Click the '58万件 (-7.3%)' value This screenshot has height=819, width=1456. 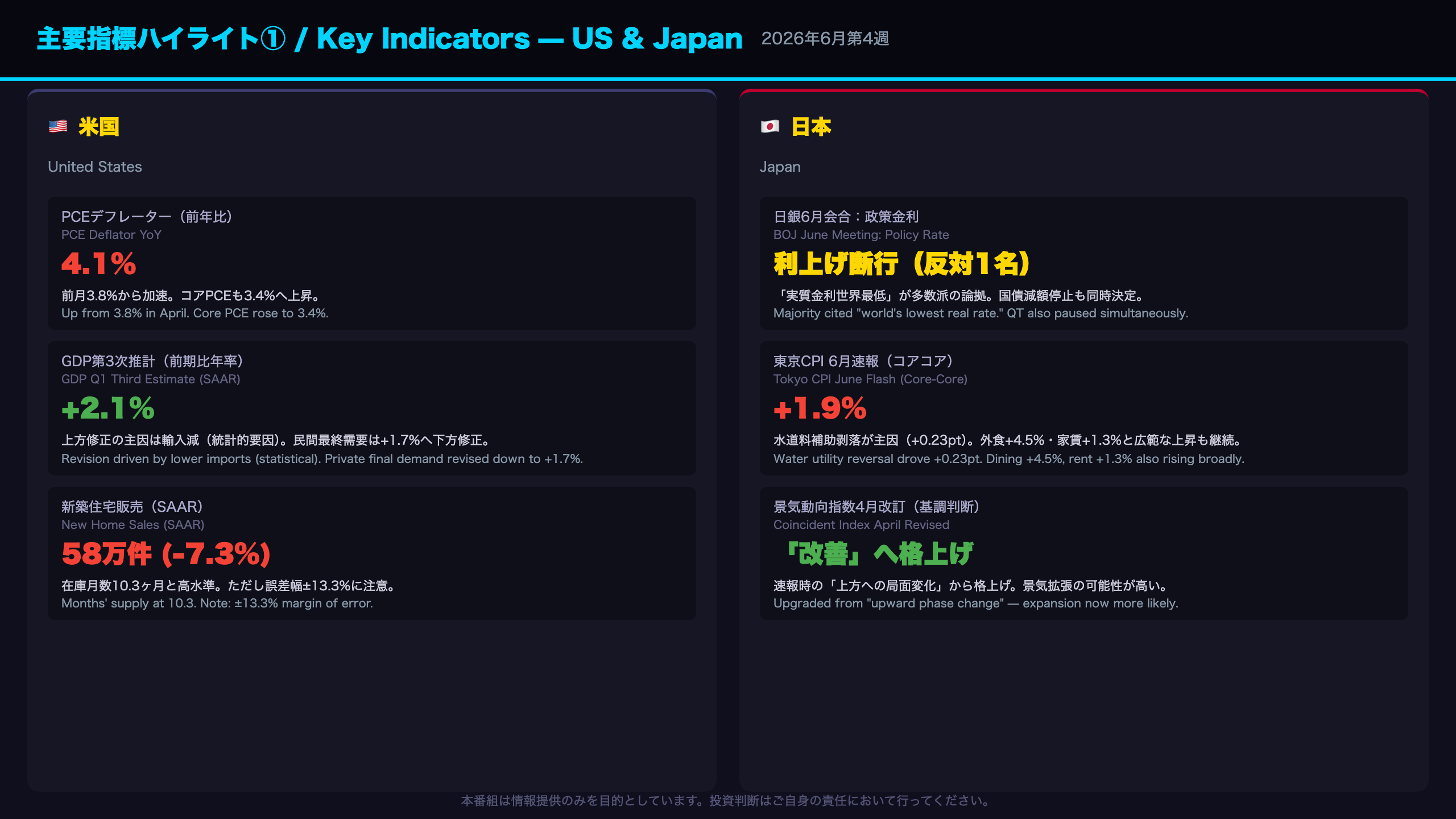166,554
